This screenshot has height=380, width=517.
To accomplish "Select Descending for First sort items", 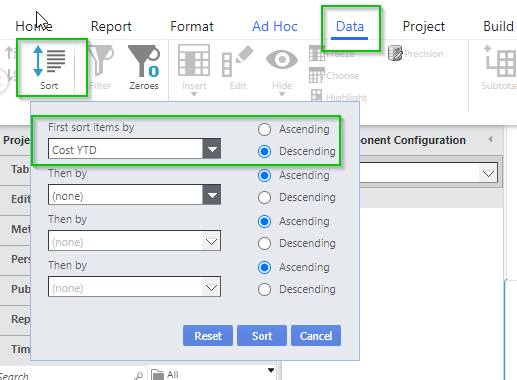I will click(x=264, y=151).
